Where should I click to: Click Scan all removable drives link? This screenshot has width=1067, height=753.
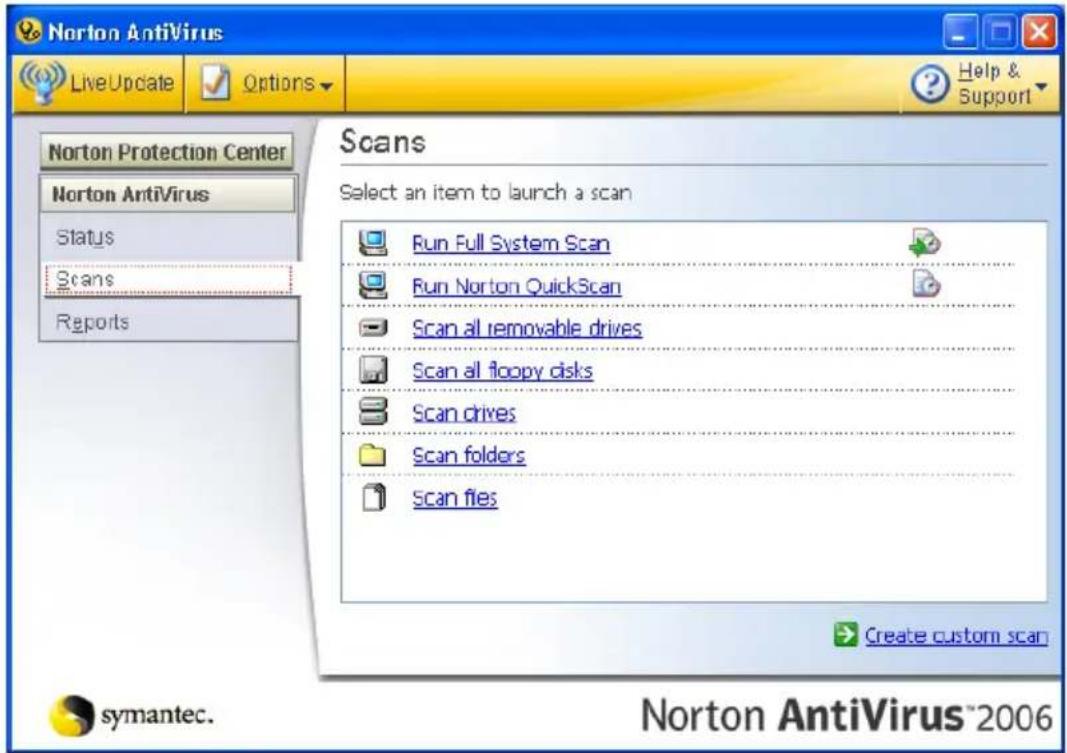click(x=527, y=329)
